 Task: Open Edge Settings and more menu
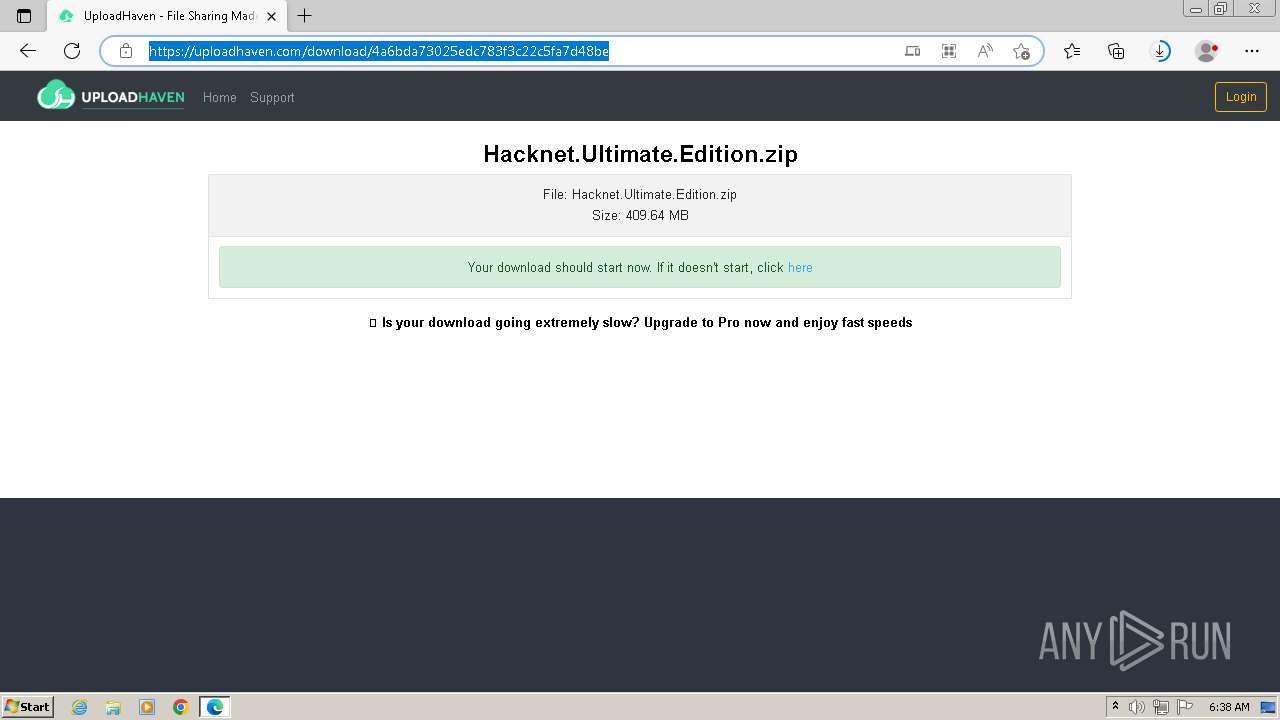(x=1252, y=51)
